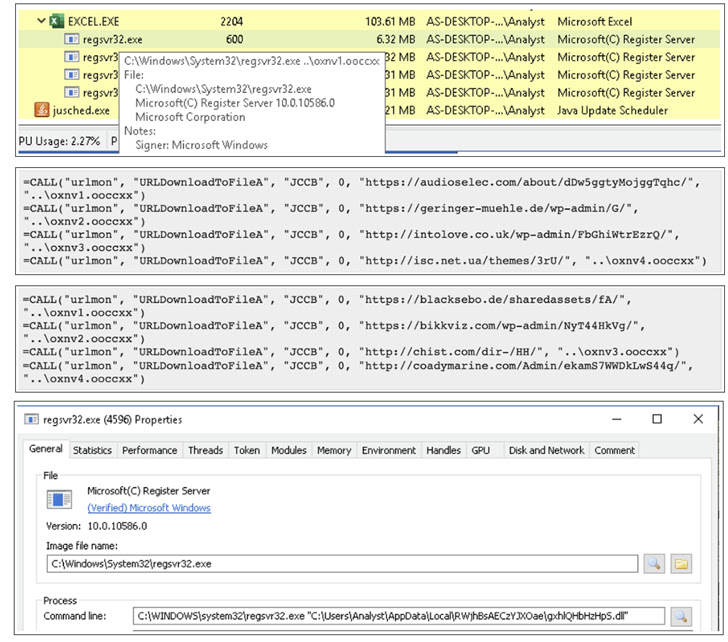Click the regsvr32.exe icon in PID 600 row

point(71,39)
